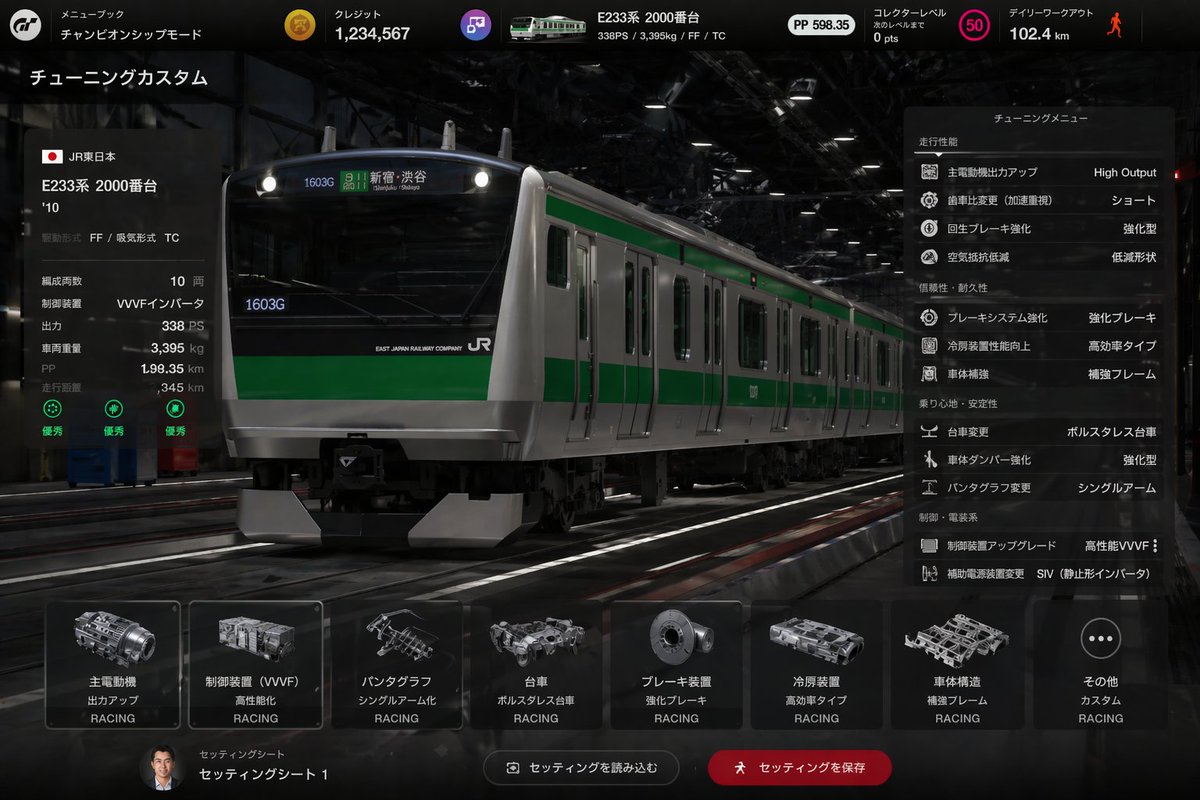
Task: Select the 冷房装置性能向上 icon
Action: 929,345
